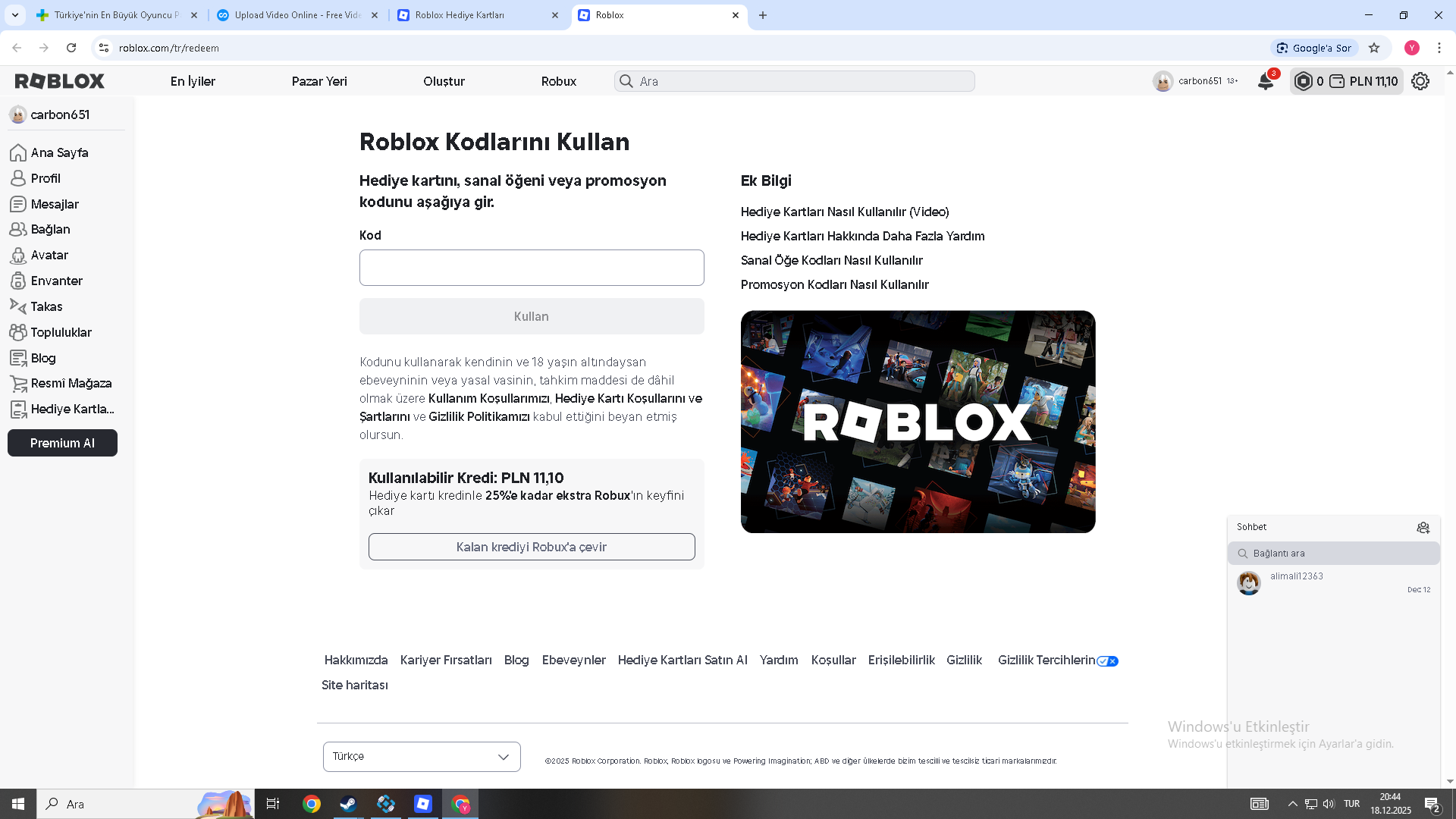The image size is (1456, 819).
Task: Click the Roblox Ara search box
Action: 795,81
